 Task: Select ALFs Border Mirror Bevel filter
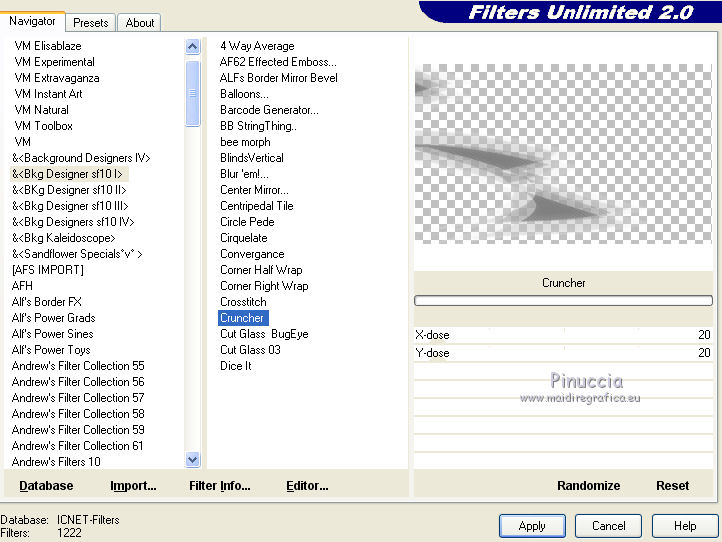coord(279,78)
